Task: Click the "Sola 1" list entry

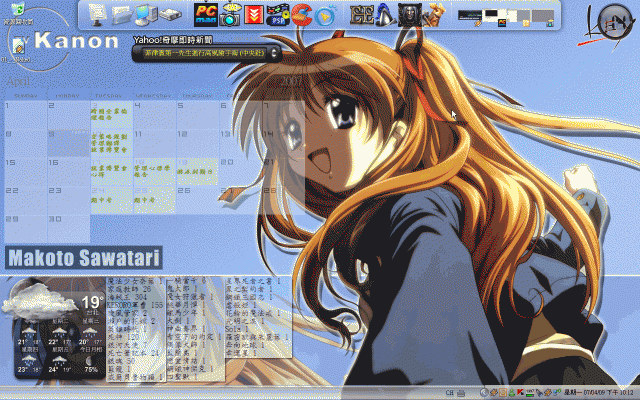Action: click(x=237, y=329)
